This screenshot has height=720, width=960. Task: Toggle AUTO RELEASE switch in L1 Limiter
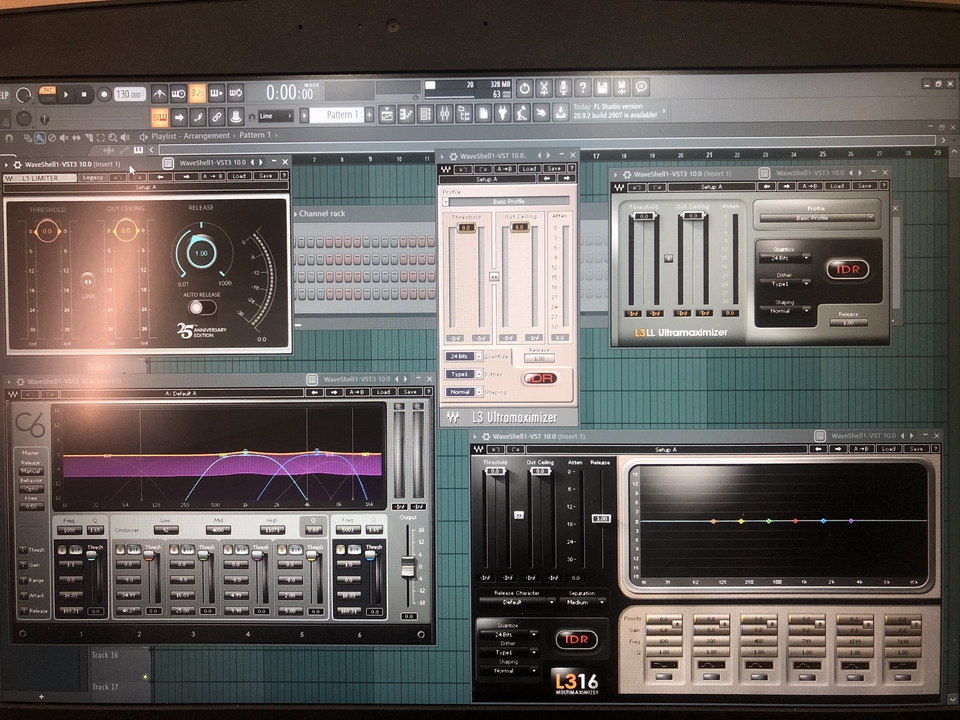201,307
